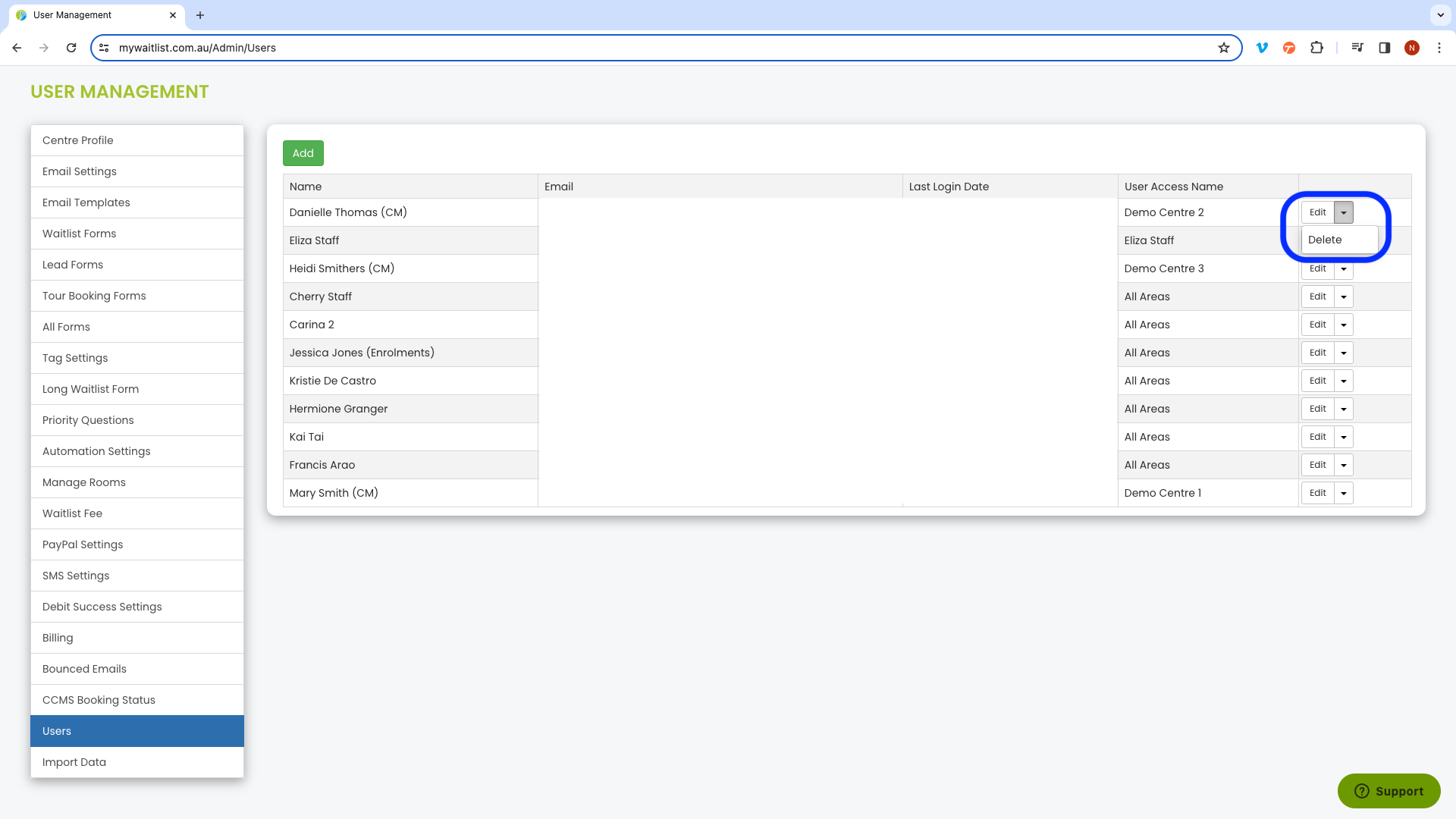Open the Chrome three-dot menu
The image size is (1456, 819).
[x=1439, y=48]
